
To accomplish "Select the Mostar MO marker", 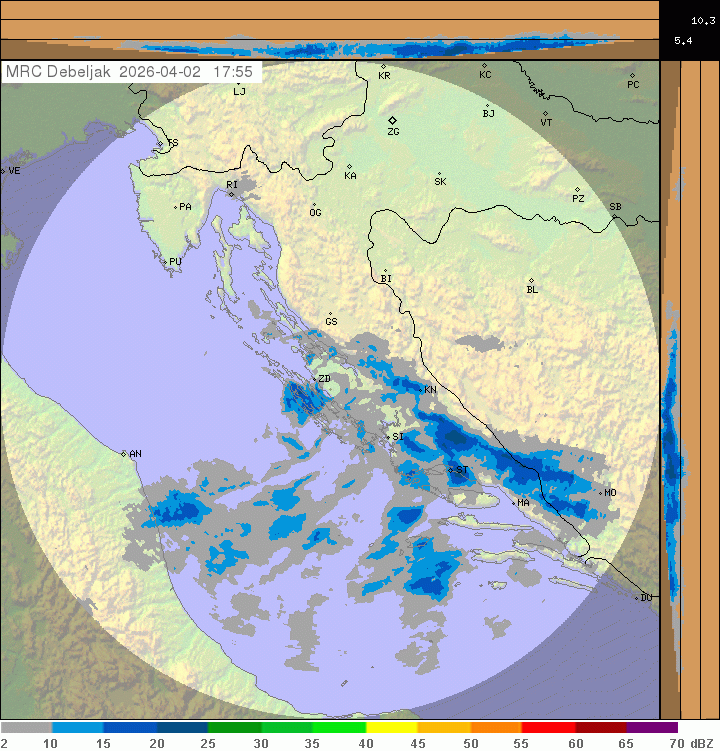I will tap(599, 493).
